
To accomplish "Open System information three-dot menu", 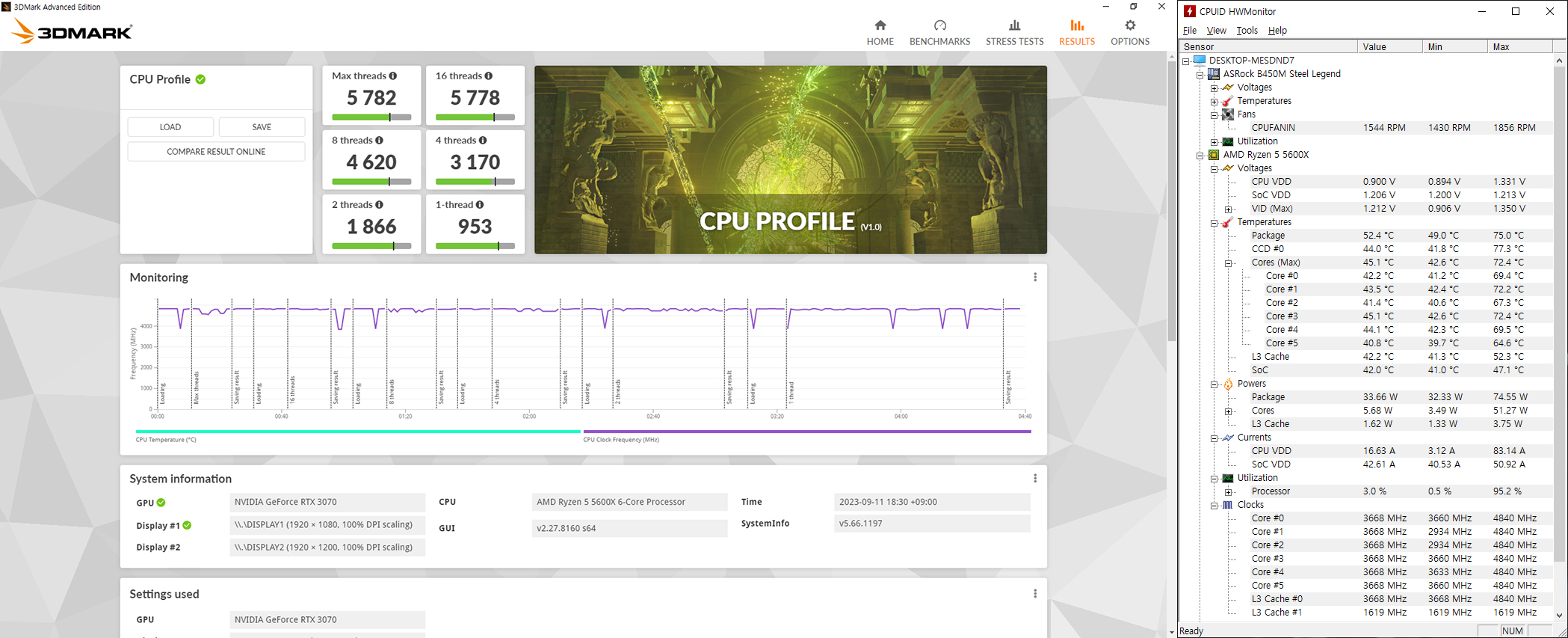I will pyautogui.click(x=1035, y=479).
